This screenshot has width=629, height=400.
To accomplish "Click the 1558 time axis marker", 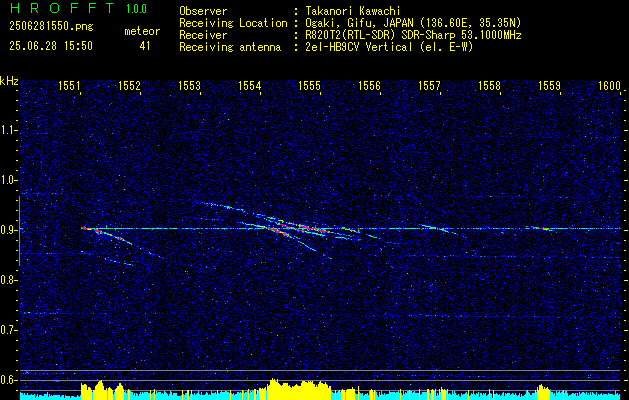I will pos(489,85).
